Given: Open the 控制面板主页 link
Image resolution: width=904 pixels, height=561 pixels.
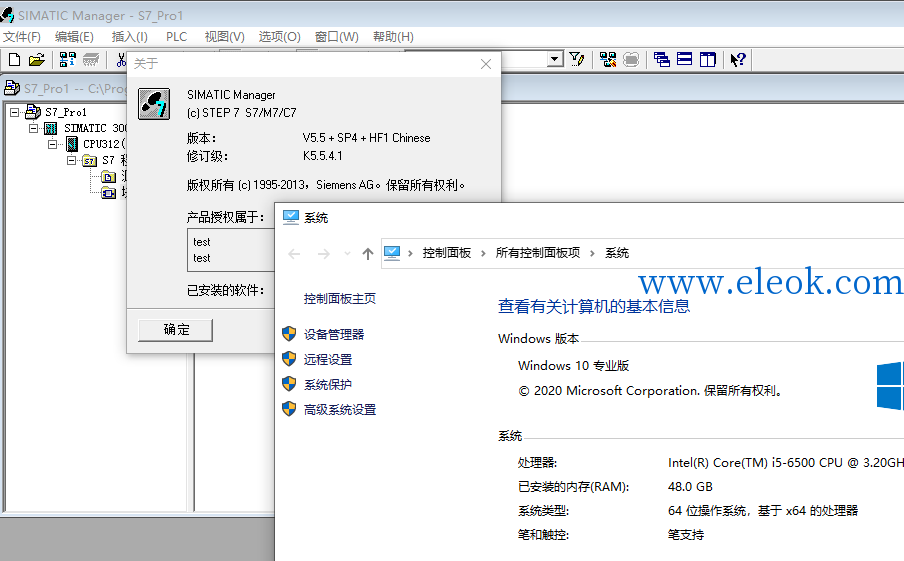Looking at the screenshot, I should tap(340, 299).
